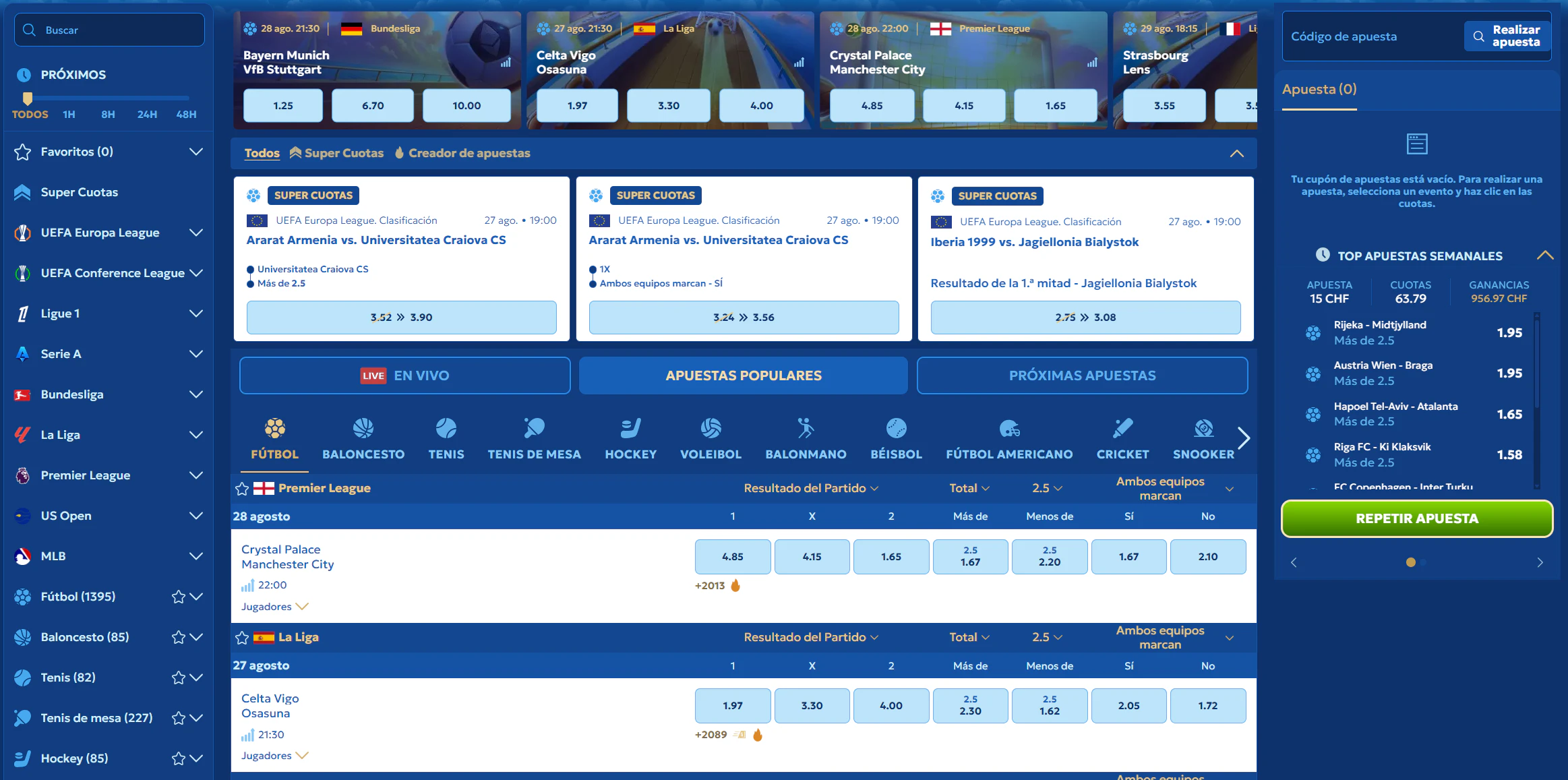The height and width of the screenshot is (780, 1568).
Task: Select the Baloncesto sport icon
Action: [363, 428]
